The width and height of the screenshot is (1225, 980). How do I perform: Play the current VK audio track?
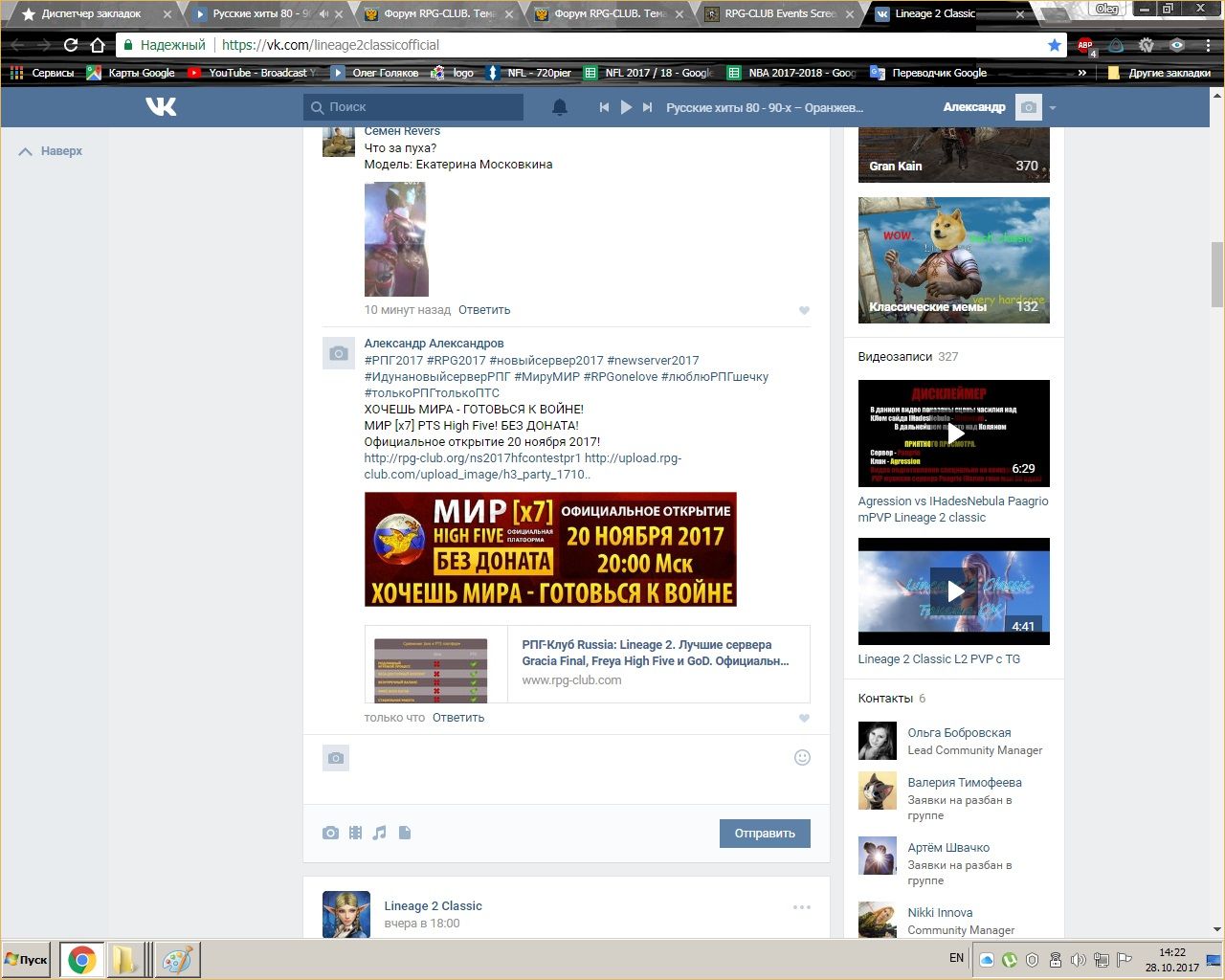626,107
